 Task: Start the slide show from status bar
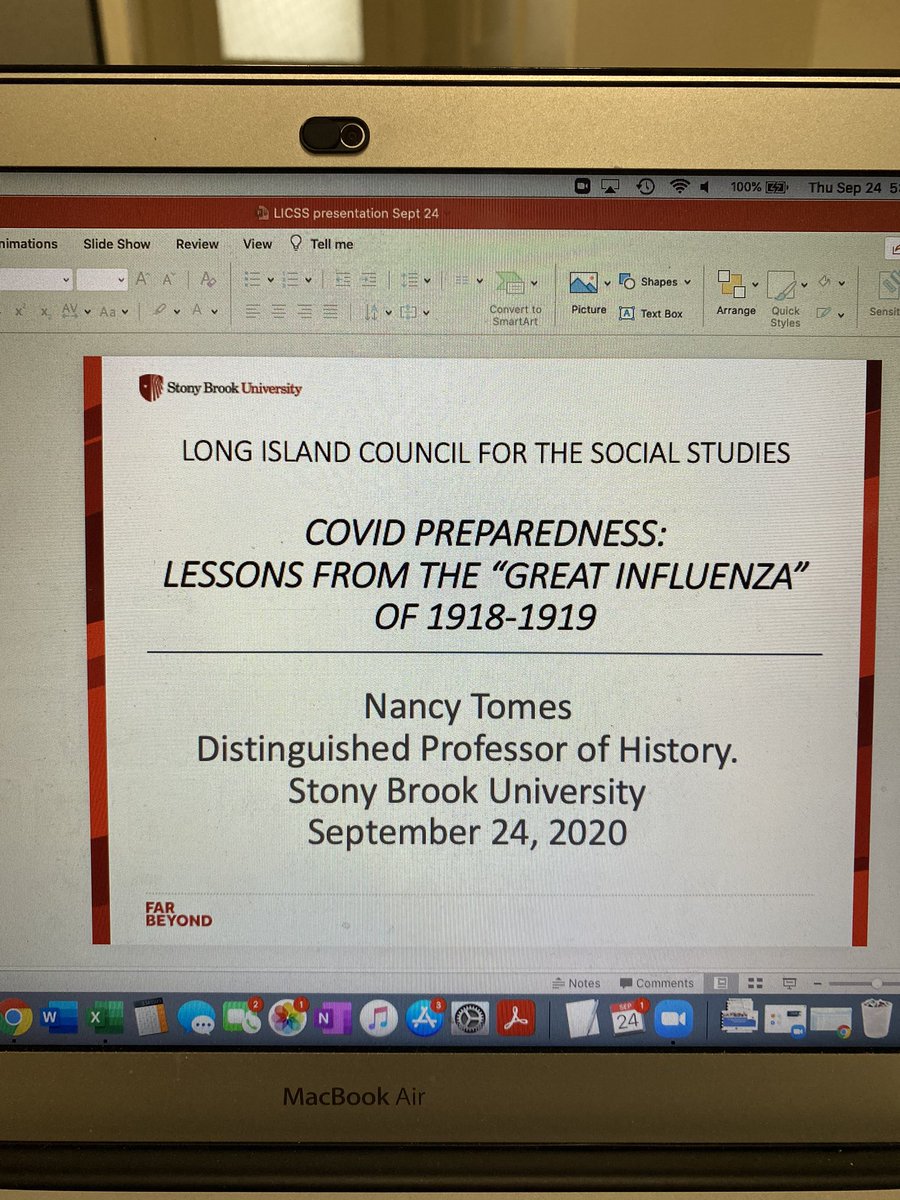coord(790,983)
